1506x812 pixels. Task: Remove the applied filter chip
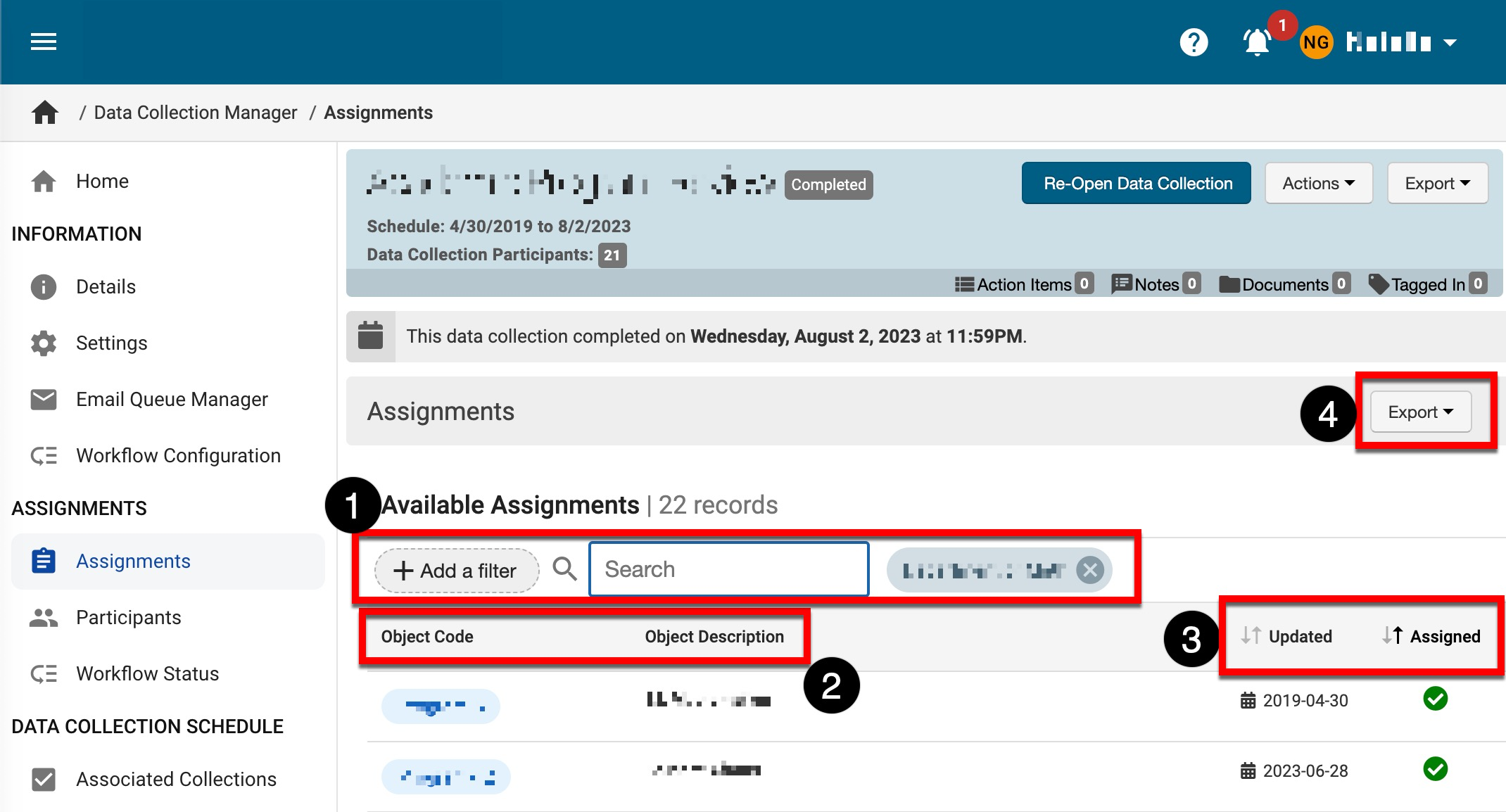click(1090, 569)
